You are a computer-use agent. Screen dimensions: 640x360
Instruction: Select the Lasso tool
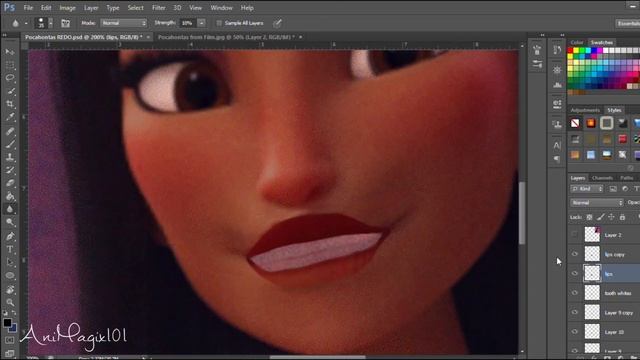point(10,78)
